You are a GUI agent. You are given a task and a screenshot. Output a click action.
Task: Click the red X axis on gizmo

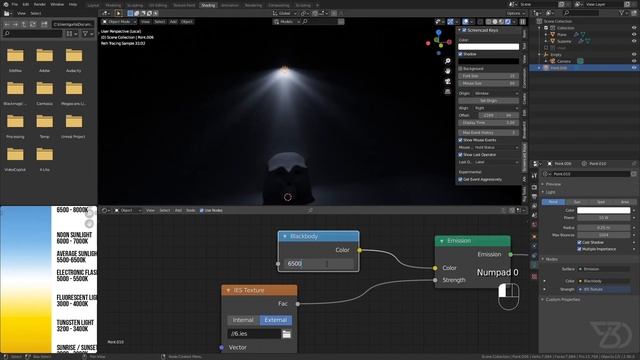point(449,42)
